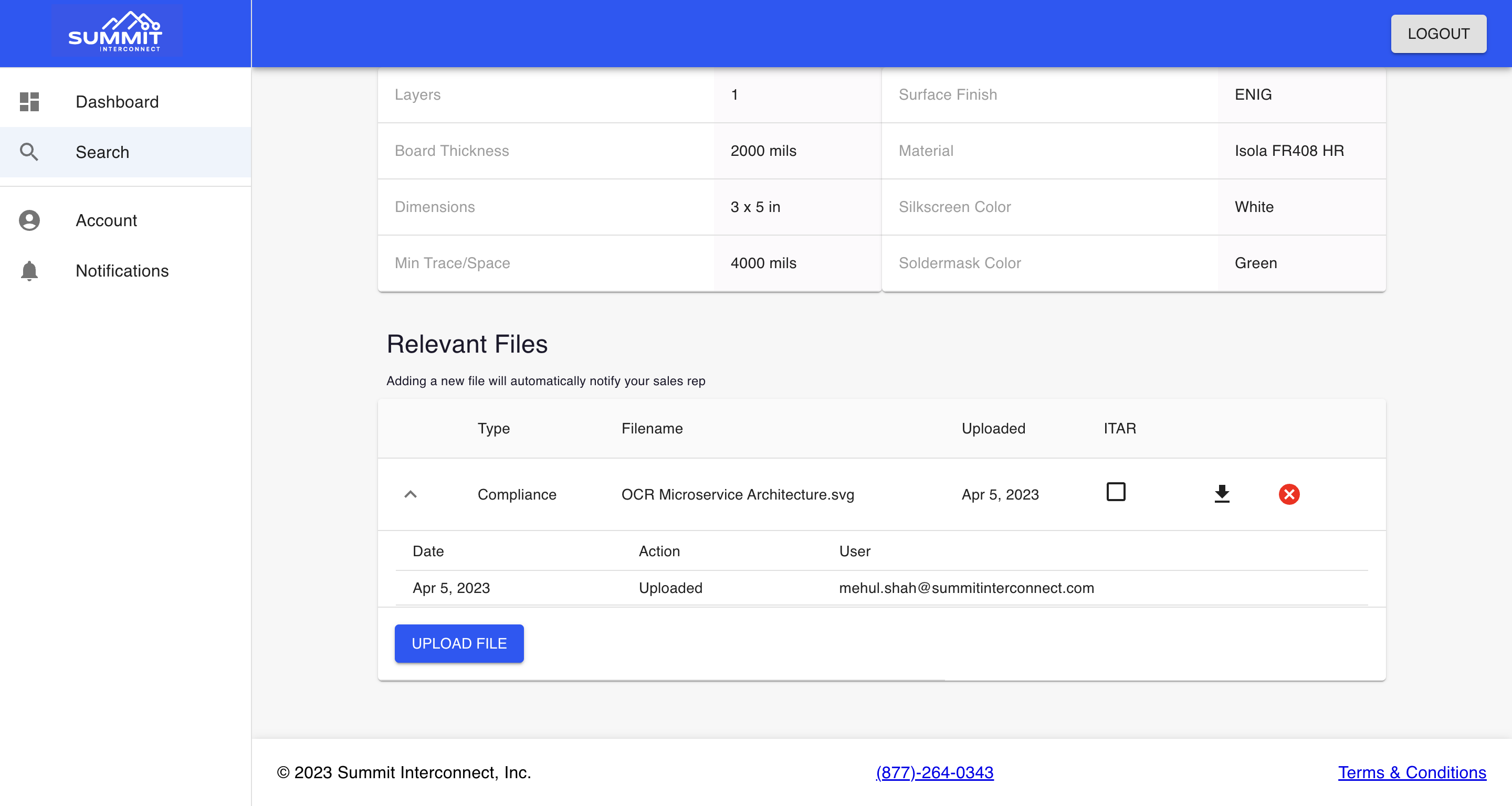Click the Min Trace/Space value 4000 mils
1512x806 pixels.
(x=764, y=263)
